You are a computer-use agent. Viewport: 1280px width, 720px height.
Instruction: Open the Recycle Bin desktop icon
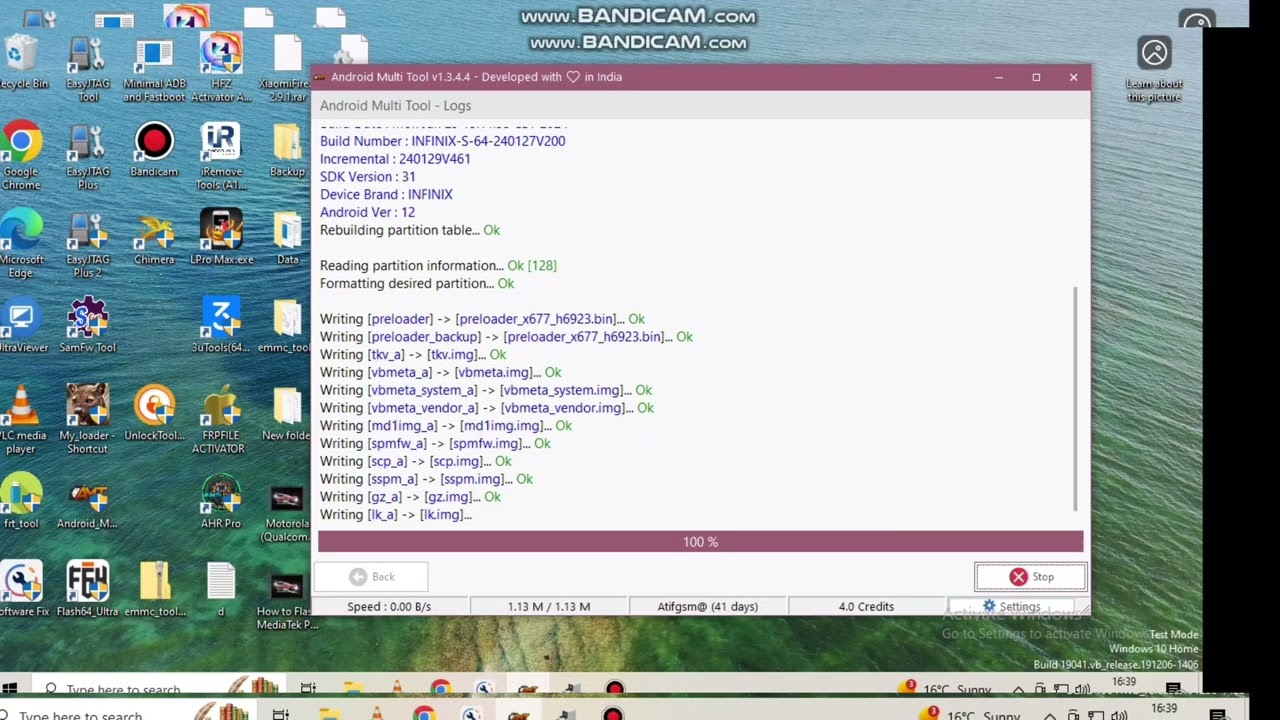(21, 63)
